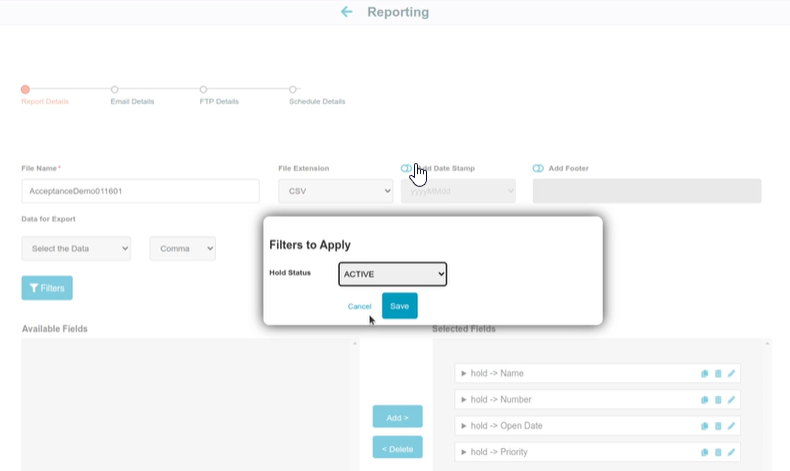Click the File Name input field
The height and width of the screenshot is (471, 790).
tap(141, 191)
